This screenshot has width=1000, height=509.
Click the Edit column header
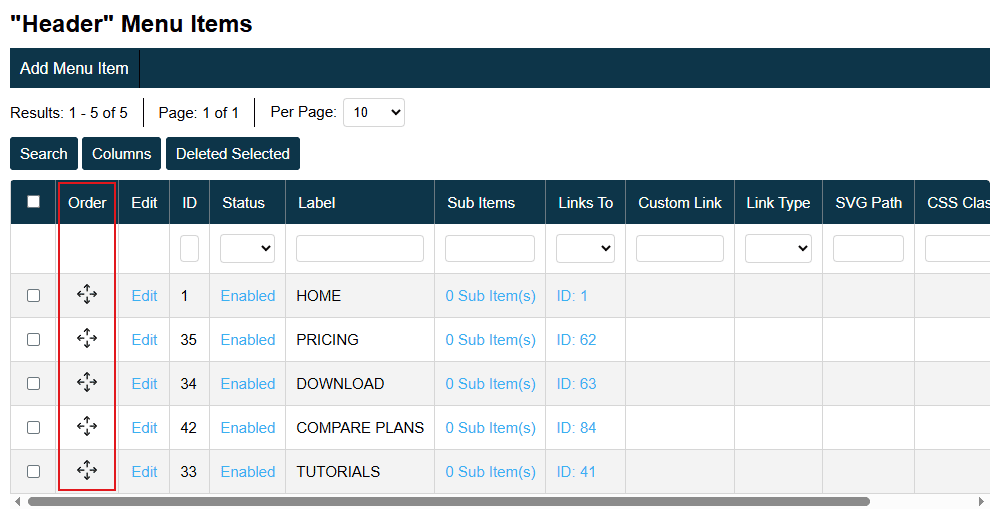coord(144,203)
